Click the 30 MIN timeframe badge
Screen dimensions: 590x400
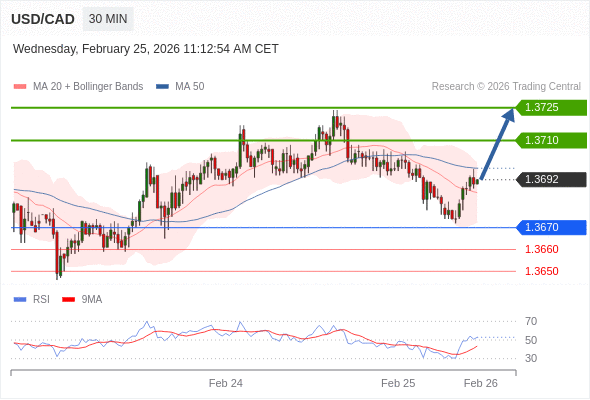(x=108, y=19)
